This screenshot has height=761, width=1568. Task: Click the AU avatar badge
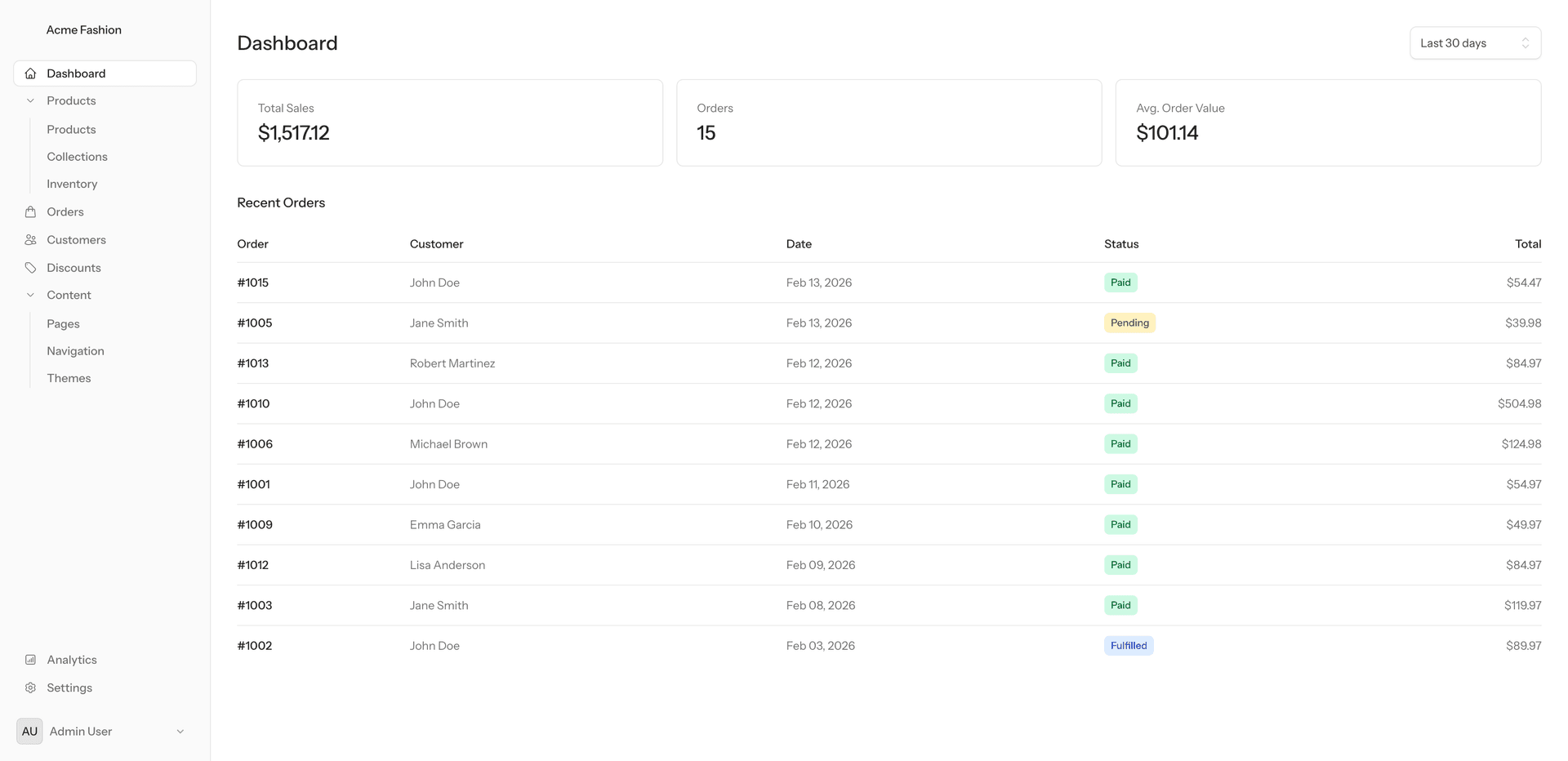tap(29, 731)
